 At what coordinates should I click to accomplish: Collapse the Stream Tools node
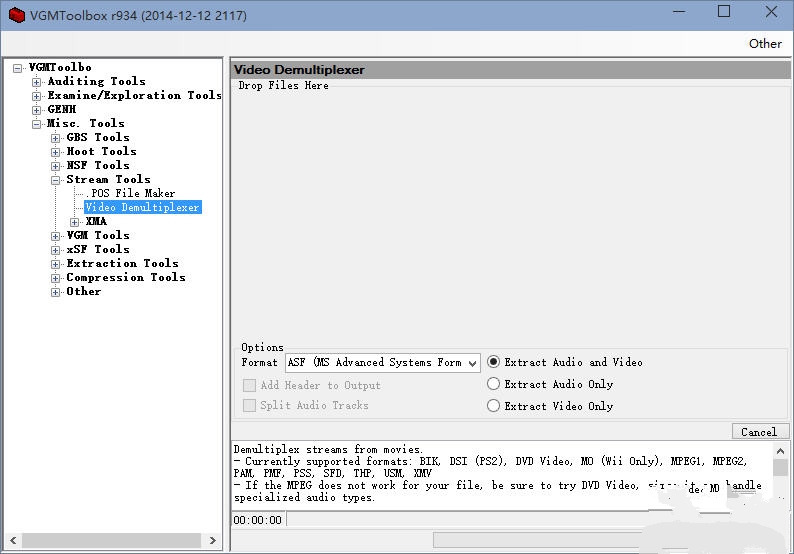tap(56, 180)
